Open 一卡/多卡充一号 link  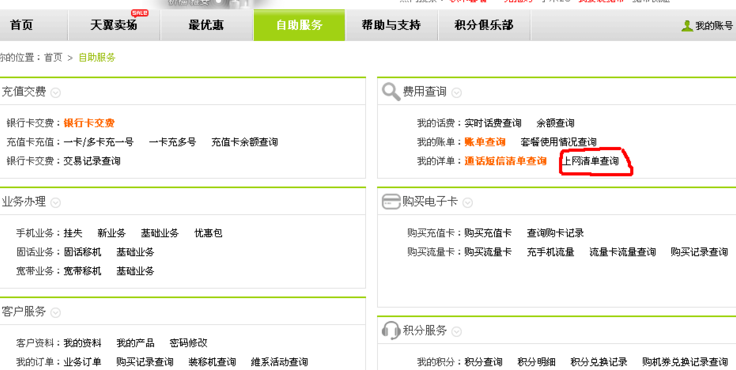(99, 142)
